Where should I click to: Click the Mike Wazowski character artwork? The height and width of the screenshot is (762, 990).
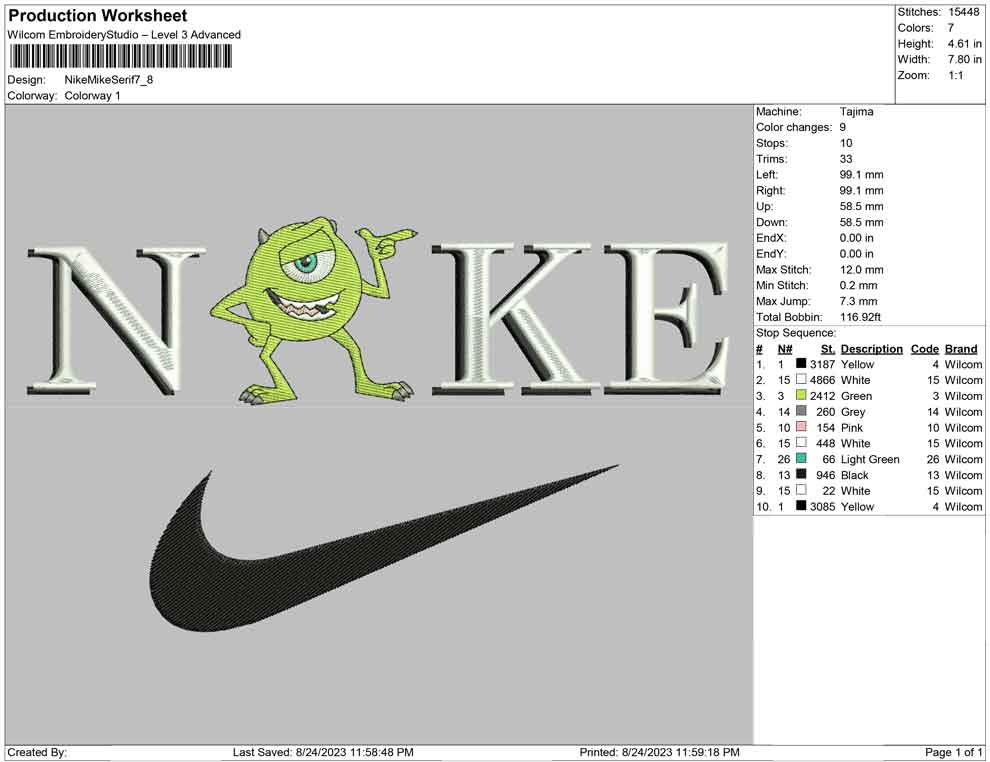point(313,309)
